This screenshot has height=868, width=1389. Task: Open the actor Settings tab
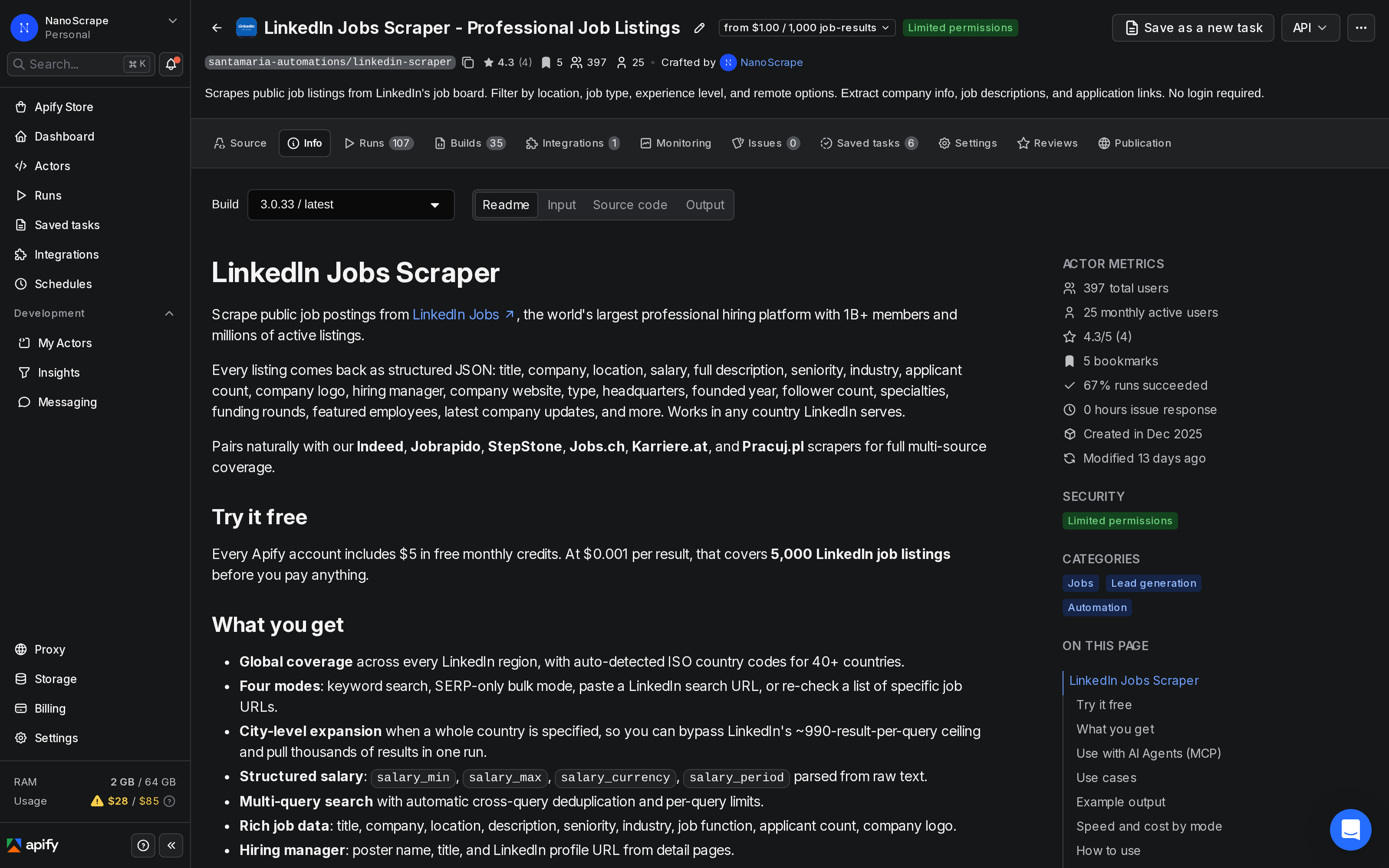point(968,143)
